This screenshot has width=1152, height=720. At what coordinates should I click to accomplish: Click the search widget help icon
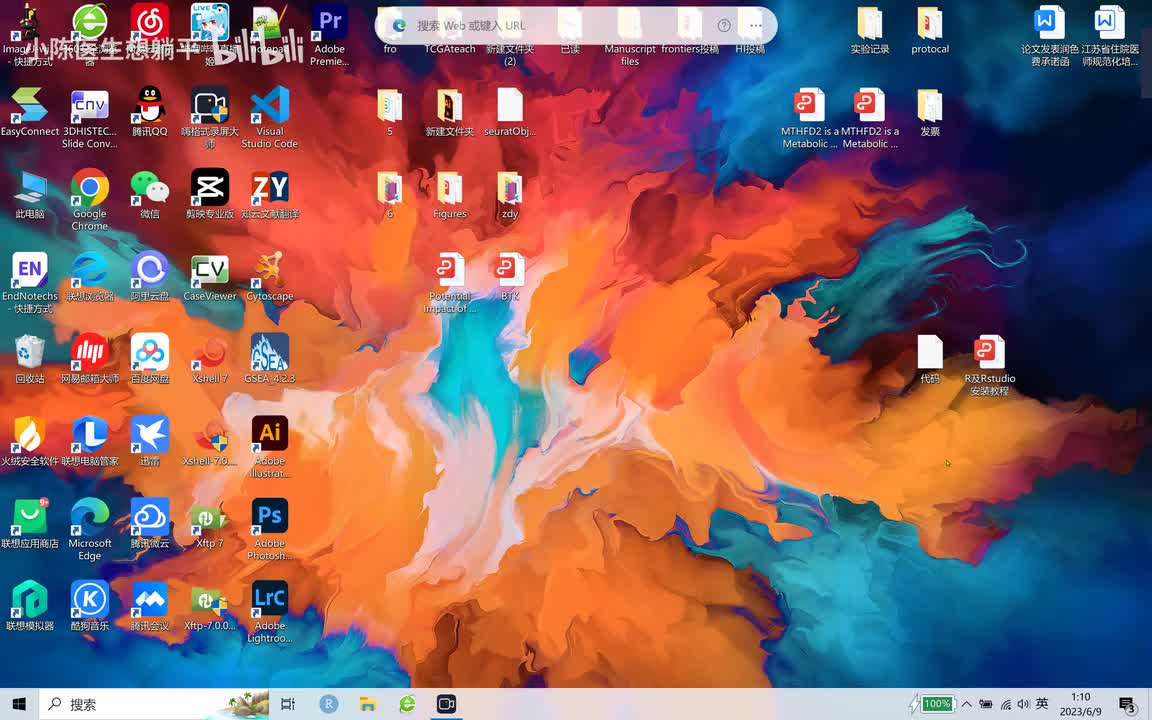tap(724, 26)
